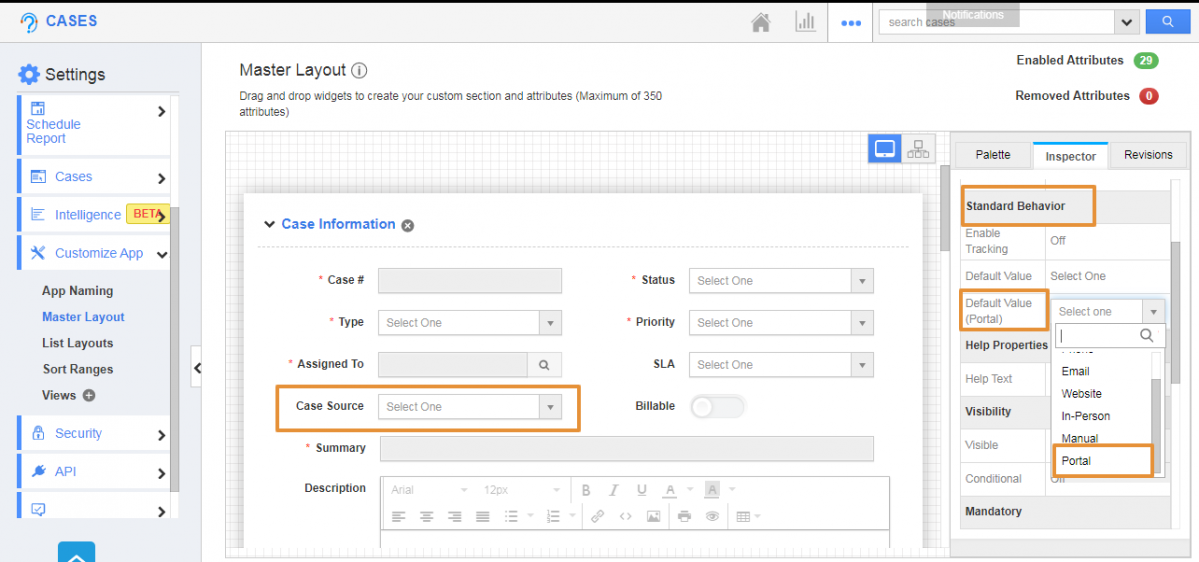The width and height of the screenshot is (1199, 562).
Task: Go to the Home icon in header
Action: [x=761, y=22]
